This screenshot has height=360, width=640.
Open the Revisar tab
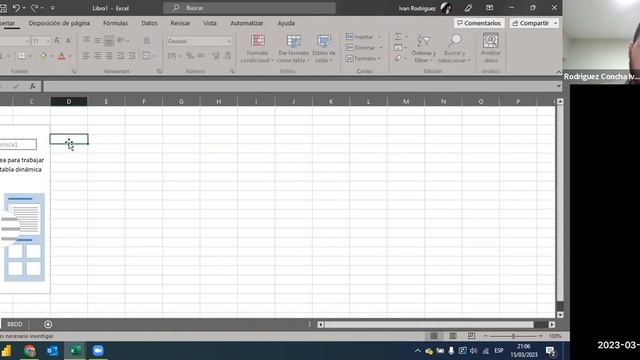[x=180, y=23]
